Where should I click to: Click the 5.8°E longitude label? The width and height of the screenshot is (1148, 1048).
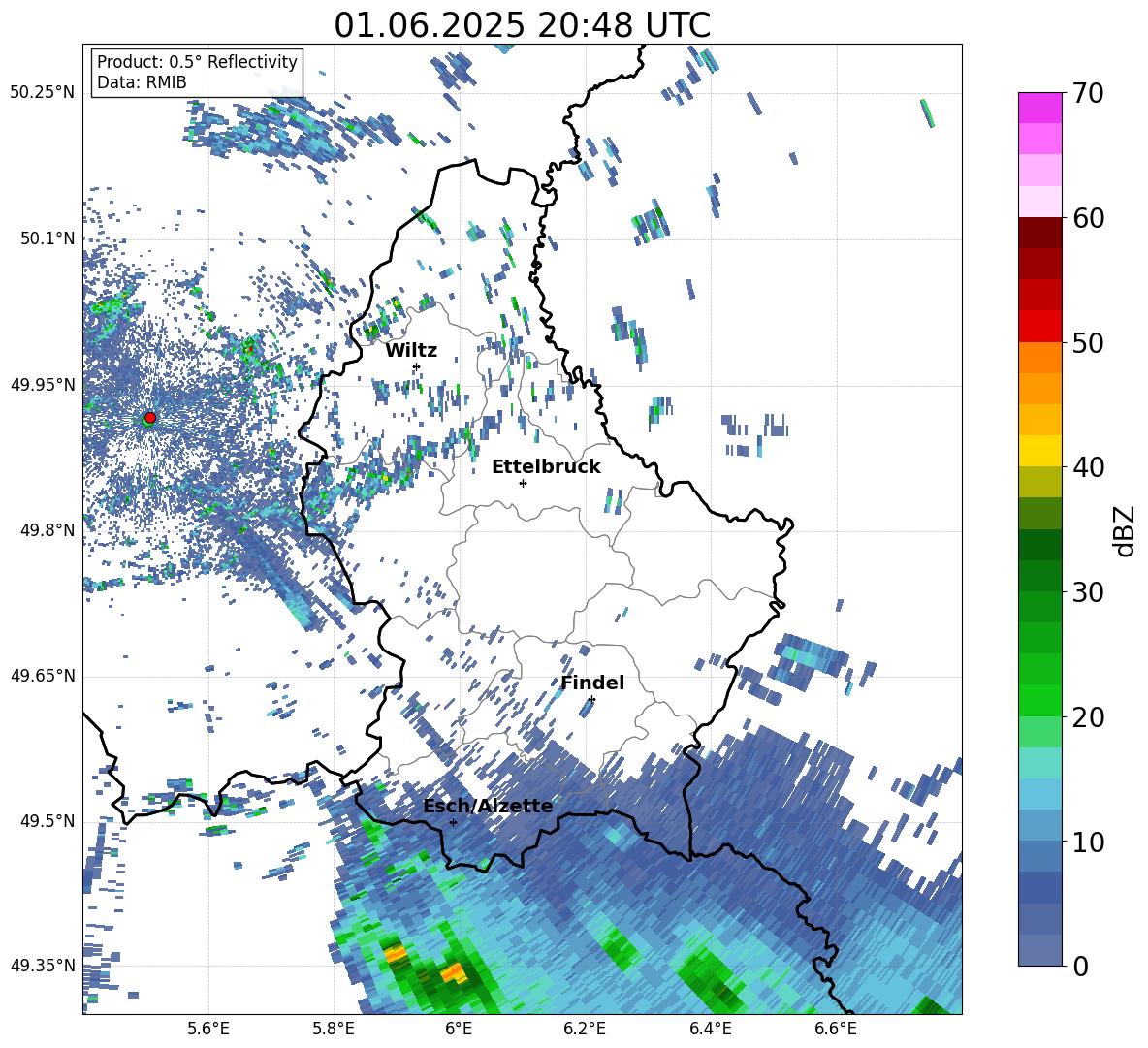pyautogui.click(x=334, y=1029)
